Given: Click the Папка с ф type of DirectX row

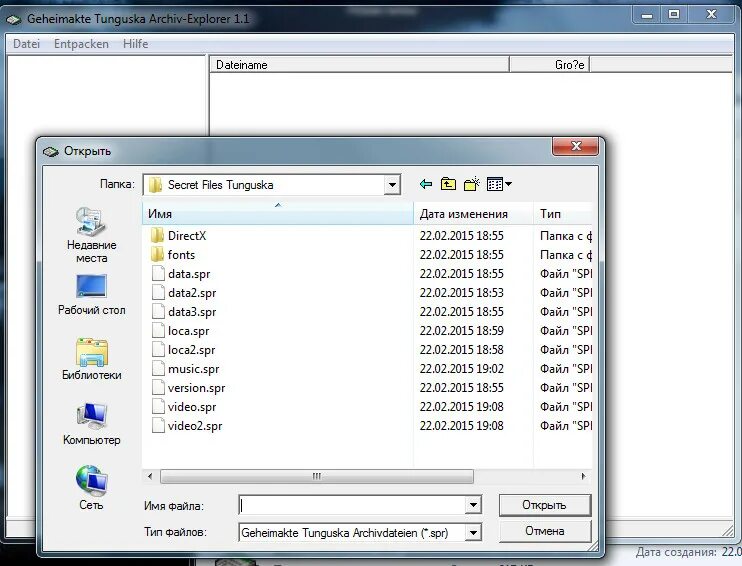Looking at the screenshot, I should [x=566, y=235].
